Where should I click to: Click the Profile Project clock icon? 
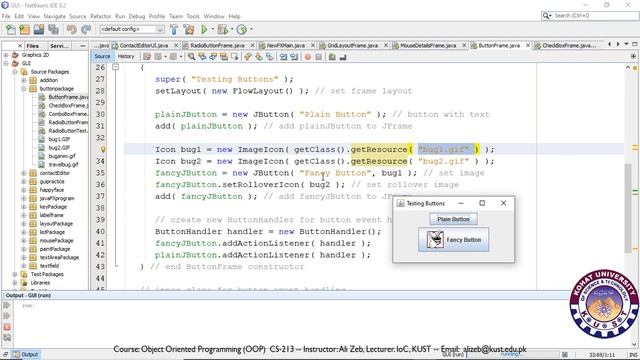[242, 29]
